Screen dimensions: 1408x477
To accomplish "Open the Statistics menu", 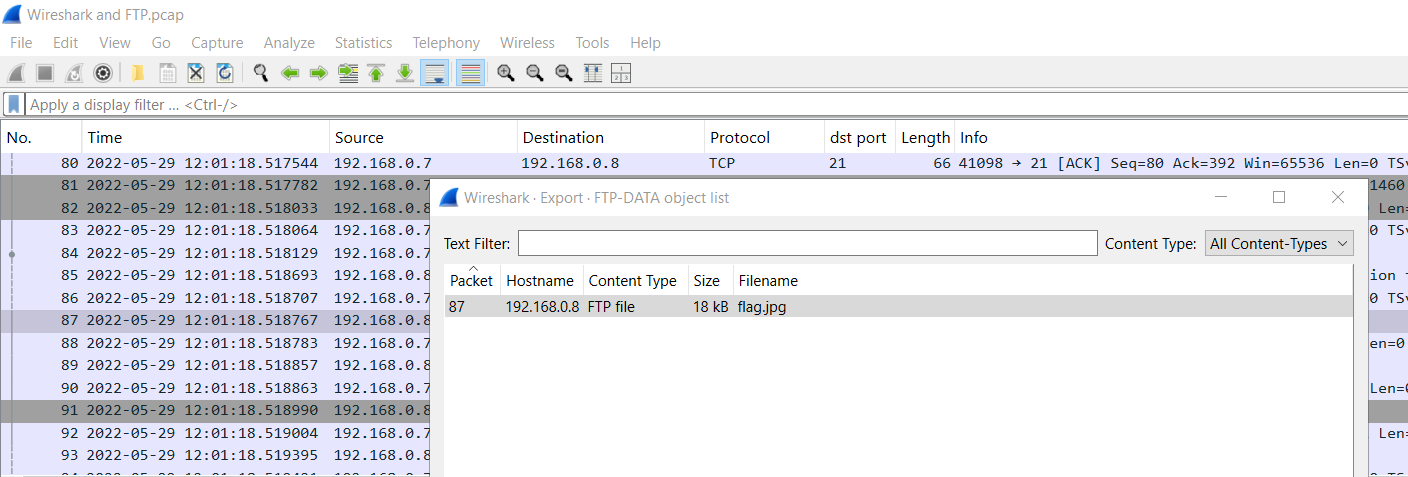I will click(x=363, y=43).
